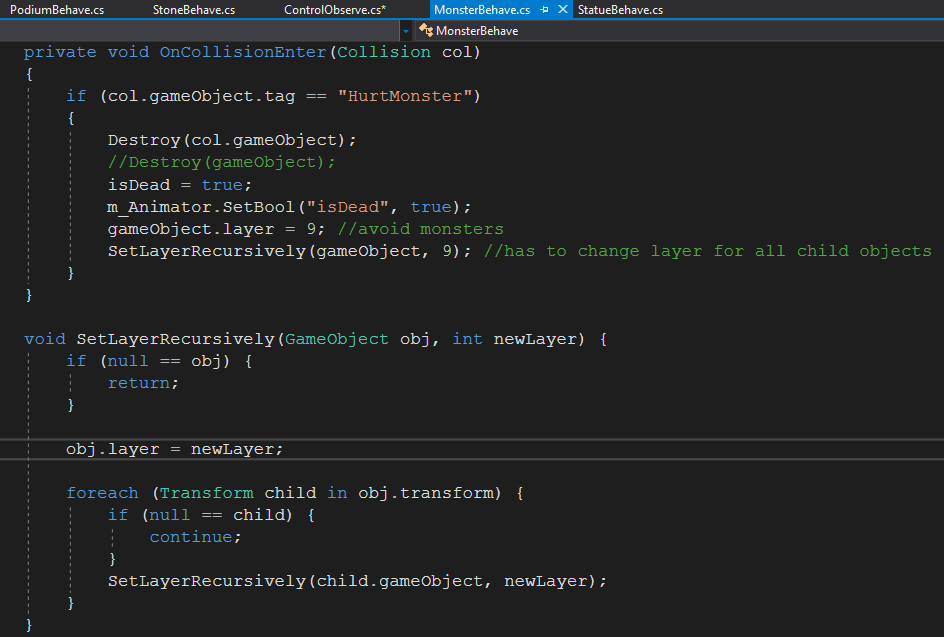Screen dimensions: 944x637
Task: Open the MonsterBehave class dropdown
Action: (679, 31)
